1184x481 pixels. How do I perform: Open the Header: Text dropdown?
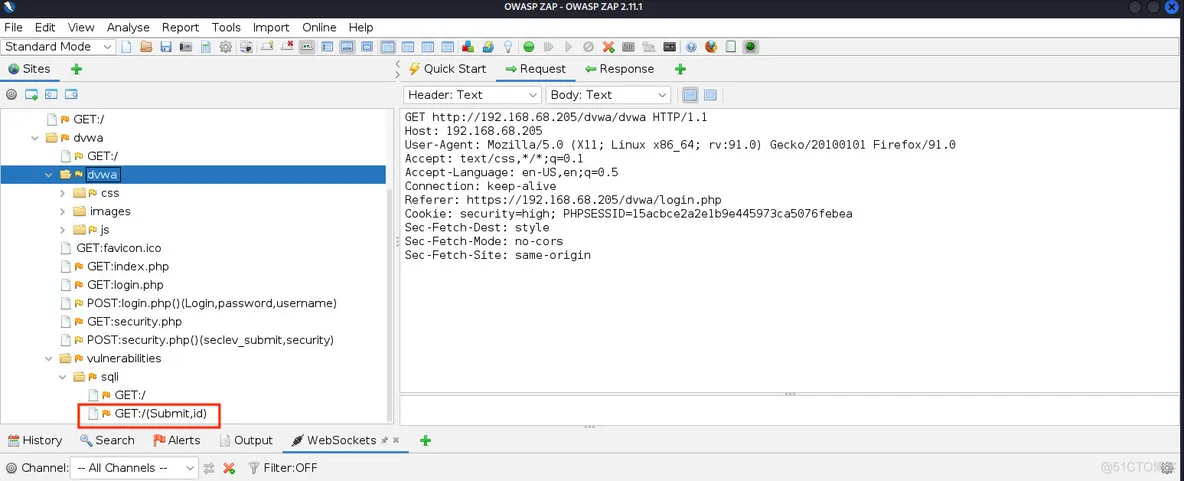(x=473, y=94)
